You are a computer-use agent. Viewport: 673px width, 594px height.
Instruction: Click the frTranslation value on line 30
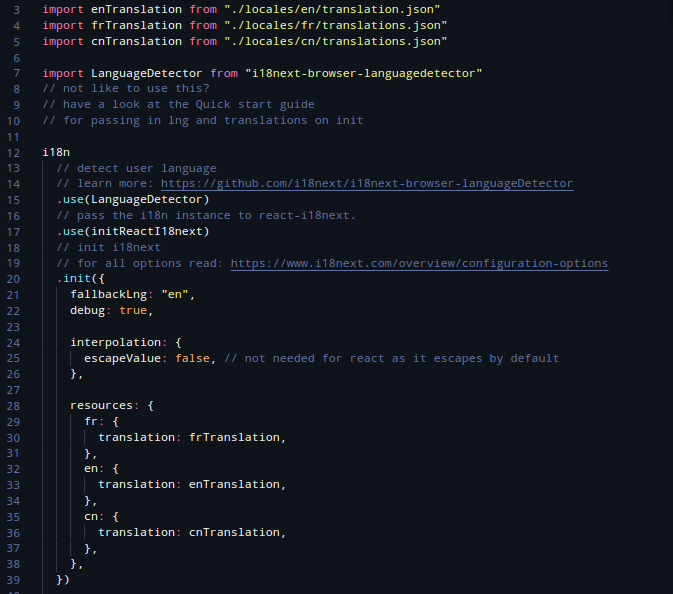click(x=234, y=437)
